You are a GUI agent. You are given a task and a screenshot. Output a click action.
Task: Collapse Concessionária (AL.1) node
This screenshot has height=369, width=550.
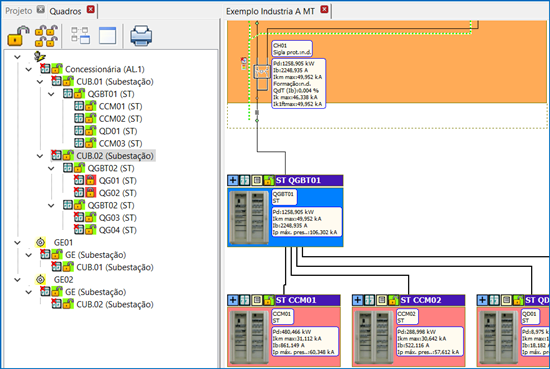pyautogui.click(x=29, y=69)
